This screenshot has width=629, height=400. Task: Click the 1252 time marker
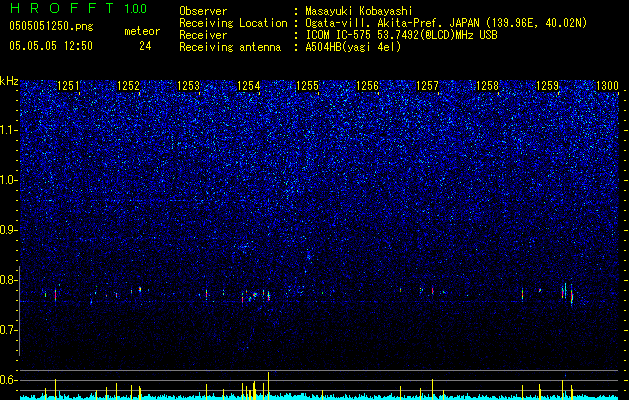(128, 86)
